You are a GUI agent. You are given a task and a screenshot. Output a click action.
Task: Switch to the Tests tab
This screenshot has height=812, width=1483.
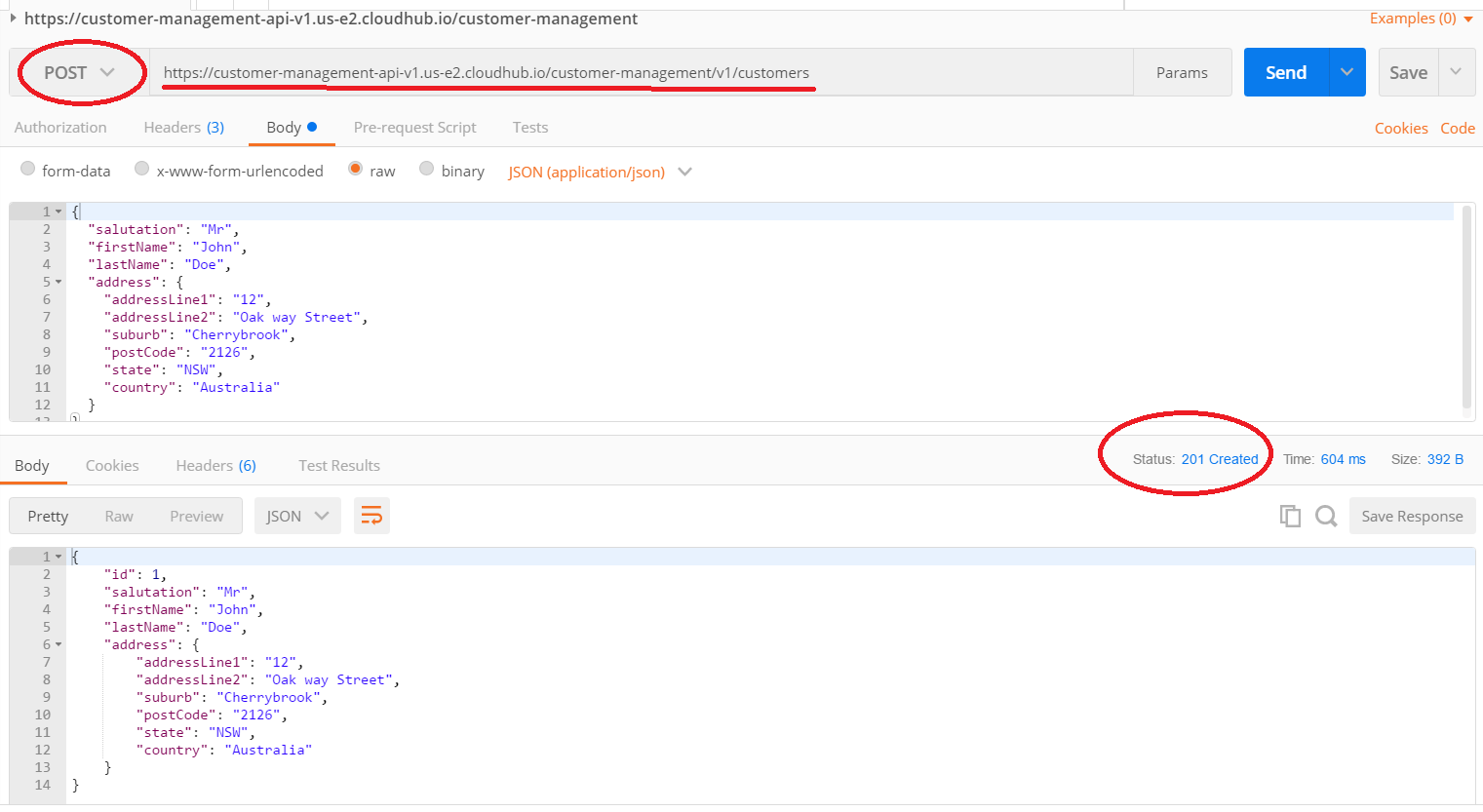click(530, 128)
